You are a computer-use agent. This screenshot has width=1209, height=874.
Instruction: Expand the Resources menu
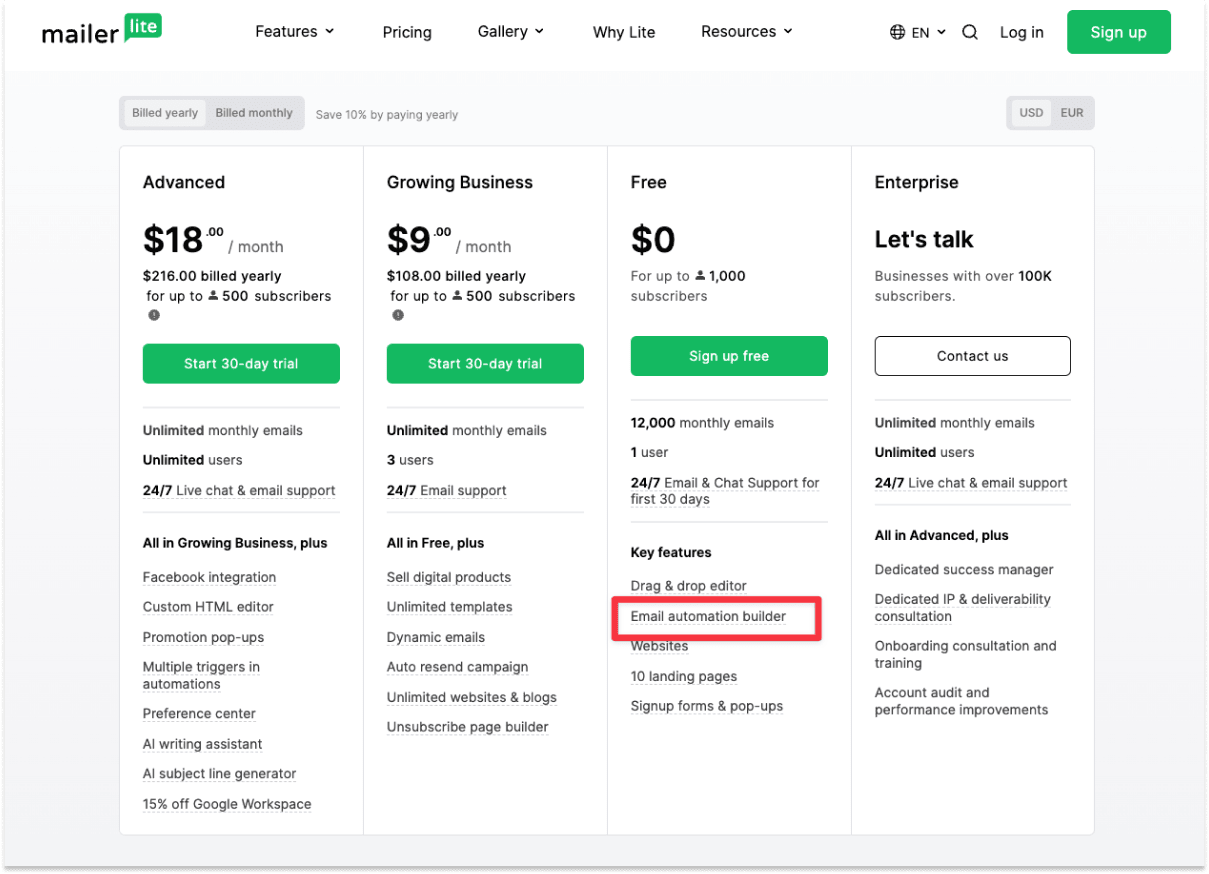pyautogui.click(x=745, y=31)
